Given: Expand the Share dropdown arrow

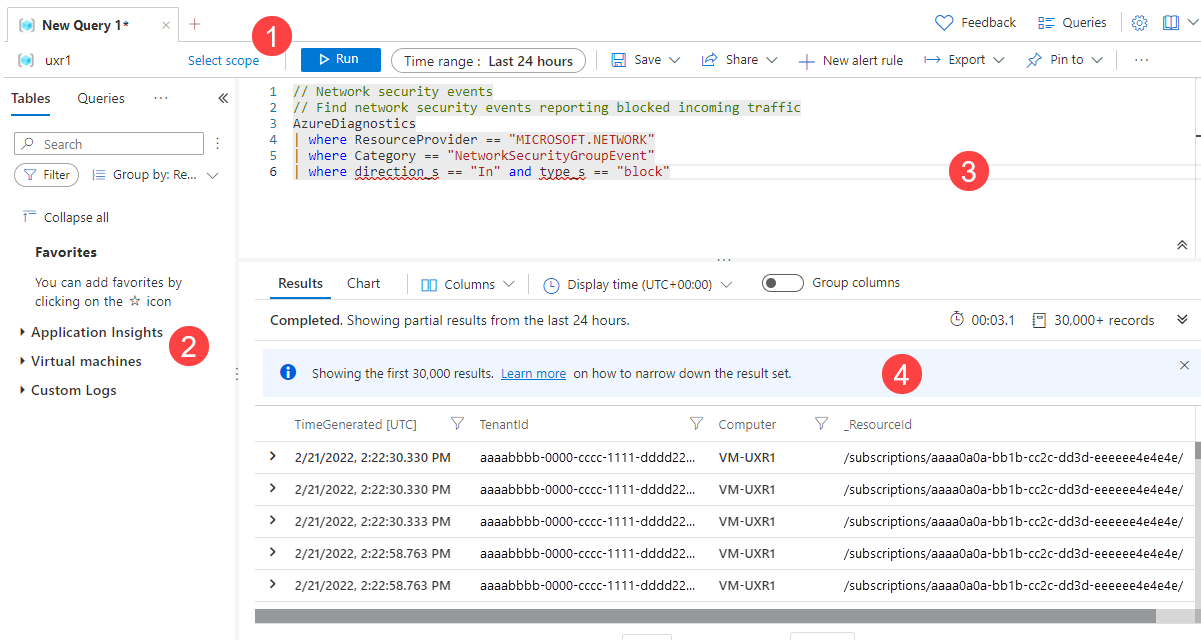Looking at the screenshot, I should [771, 60].
